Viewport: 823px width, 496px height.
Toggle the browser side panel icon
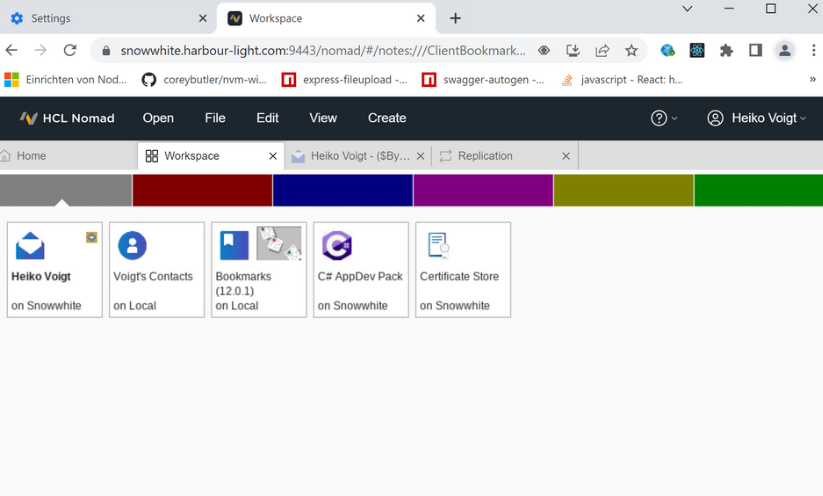pos(755,50)
